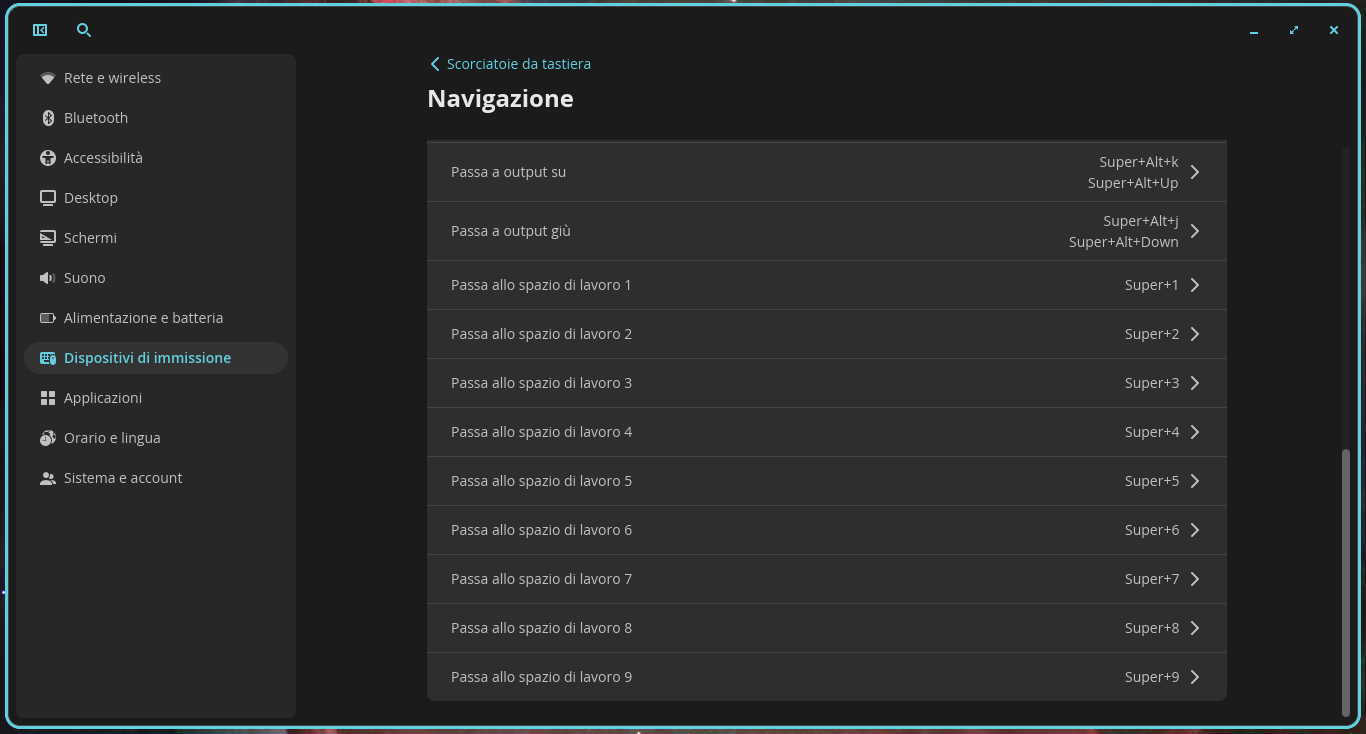1366x734 pixels.
Task: Expand the Passa a output giù chevron
Action: click(x=1195, y=231)
